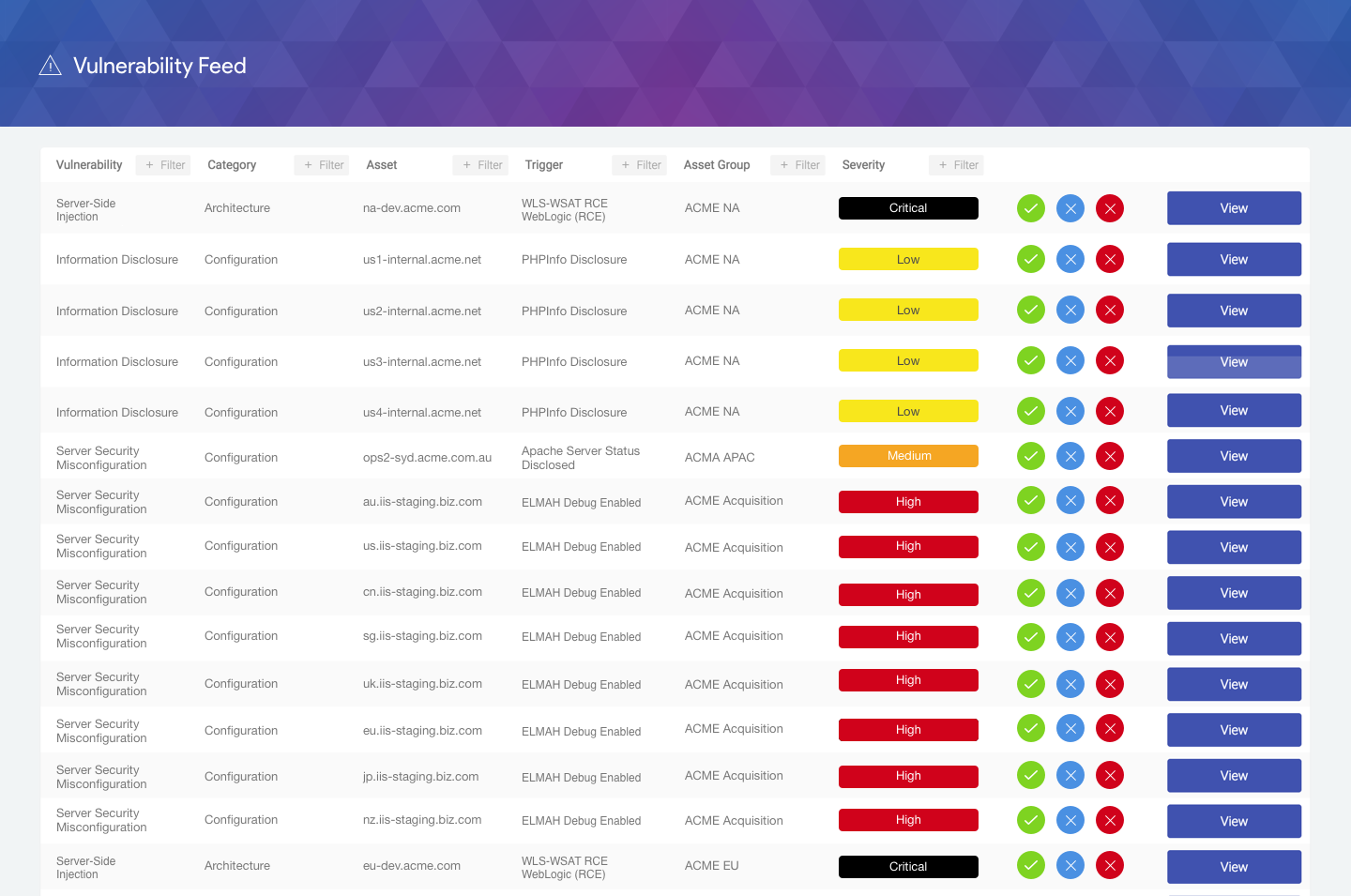The image size is (1351, 896).
Task: Click green checkmark for ops2-syd.acme.com.au row
Action: pyautogui.click(x=1030, y=457)
